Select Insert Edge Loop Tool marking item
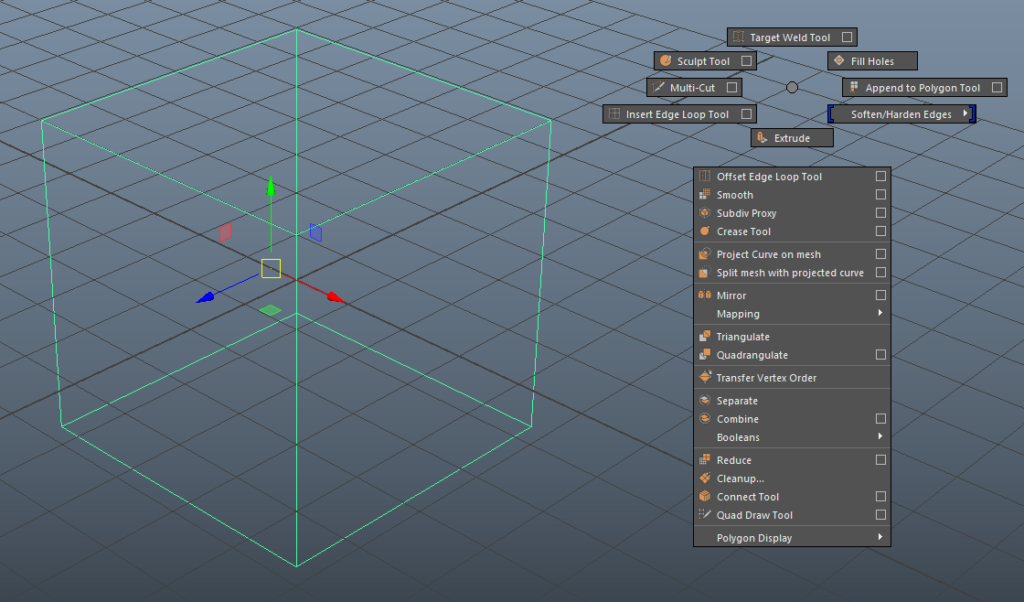 [679, 114]
